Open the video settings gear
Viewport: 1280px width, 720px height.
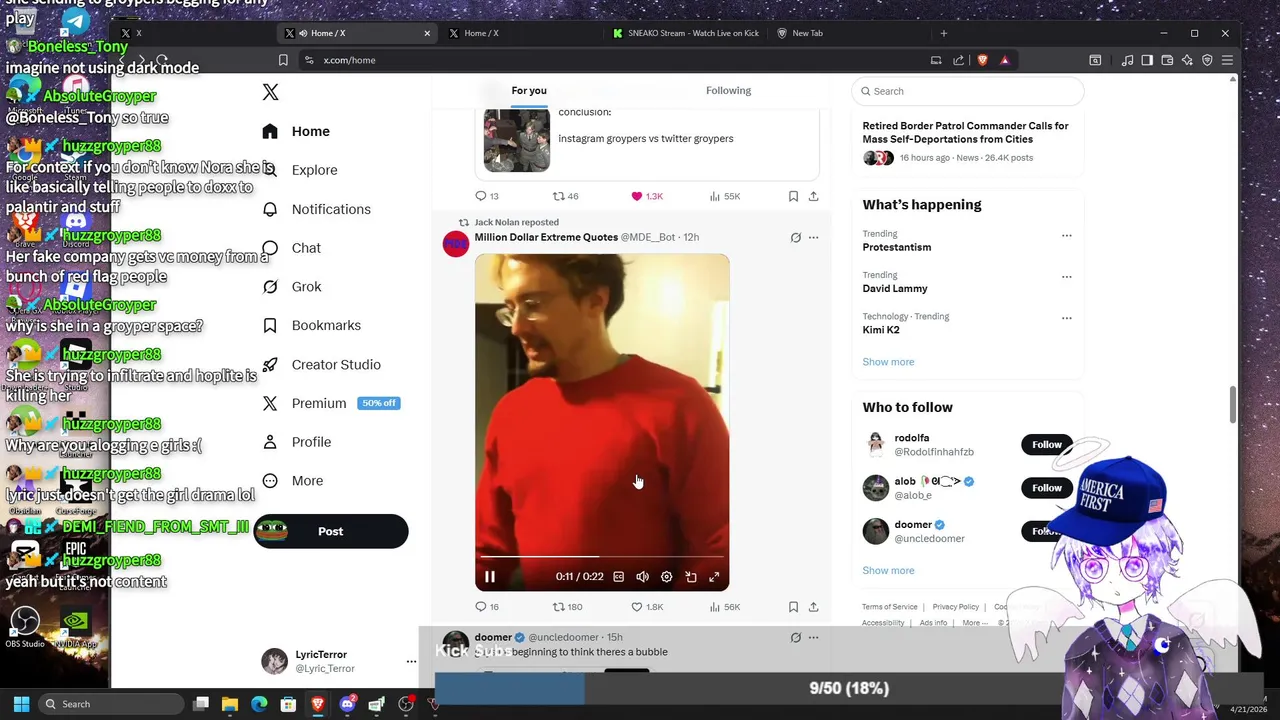coord(666,577)
